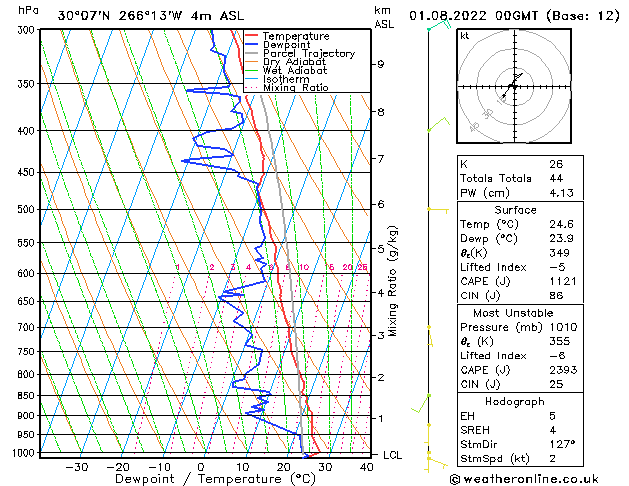Click the 1000 pressure level label
Screen dimensions: 629x486
pyautogui.click(x=26, y=453)
